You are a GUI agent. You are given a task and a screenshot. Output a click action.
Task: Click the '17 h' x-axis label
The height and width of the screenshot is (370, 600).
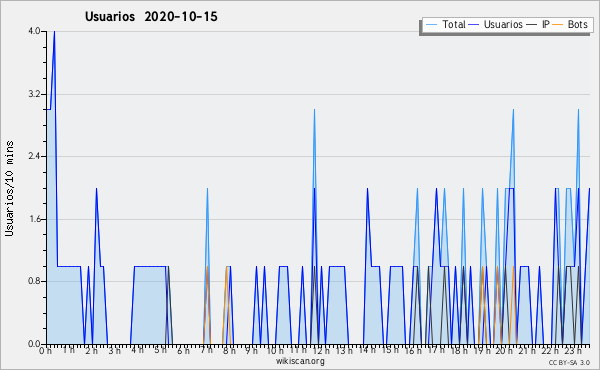[x=436, y=350]
